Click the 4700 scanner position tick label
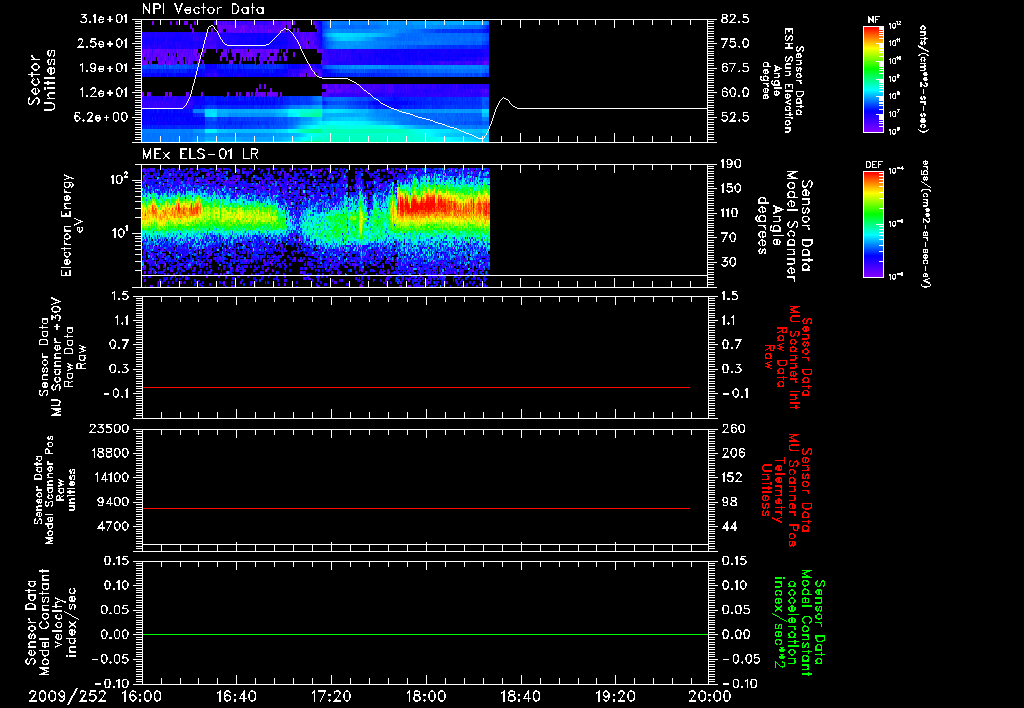This screenshot has height=708, width=1024. point(113,526)
